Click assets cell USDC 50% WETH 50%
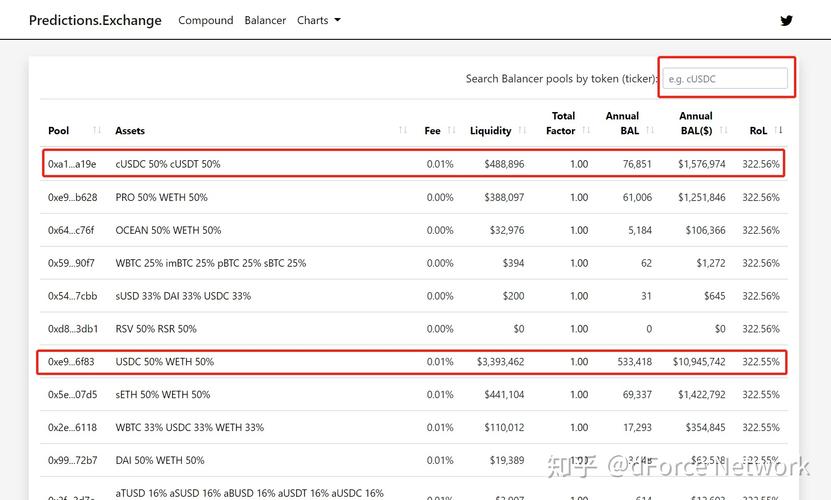This screenshot has height=500, width=831. coord(165,362)
